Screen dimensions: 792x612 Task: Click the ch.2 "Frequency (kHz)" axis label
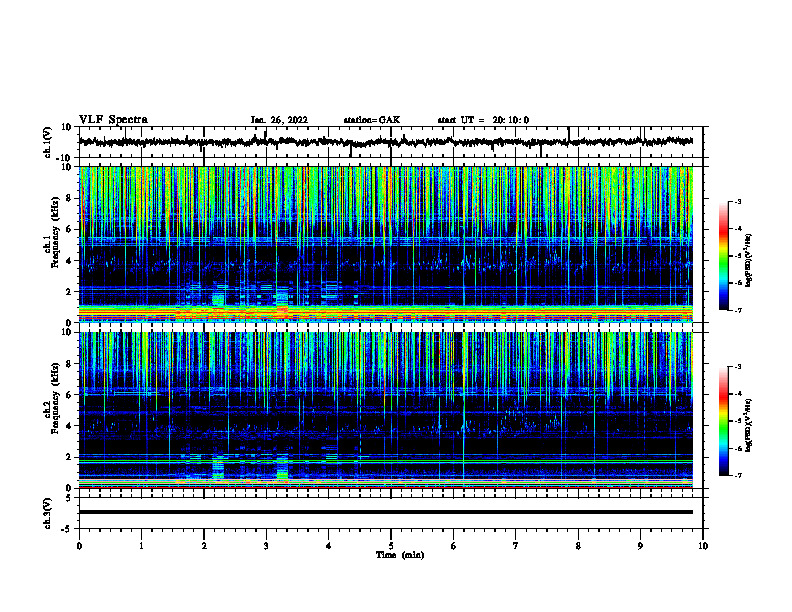pos(56,398)
